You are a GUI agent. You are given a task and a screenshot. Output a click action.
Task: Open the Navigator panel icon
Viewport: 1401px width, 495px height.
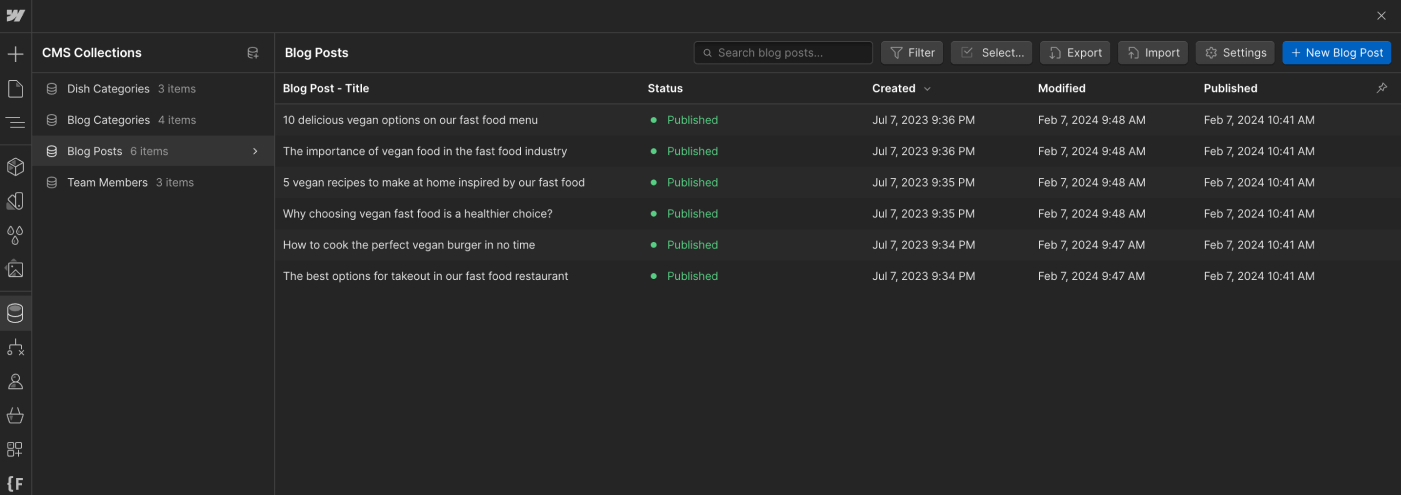(x=15, y=123)
